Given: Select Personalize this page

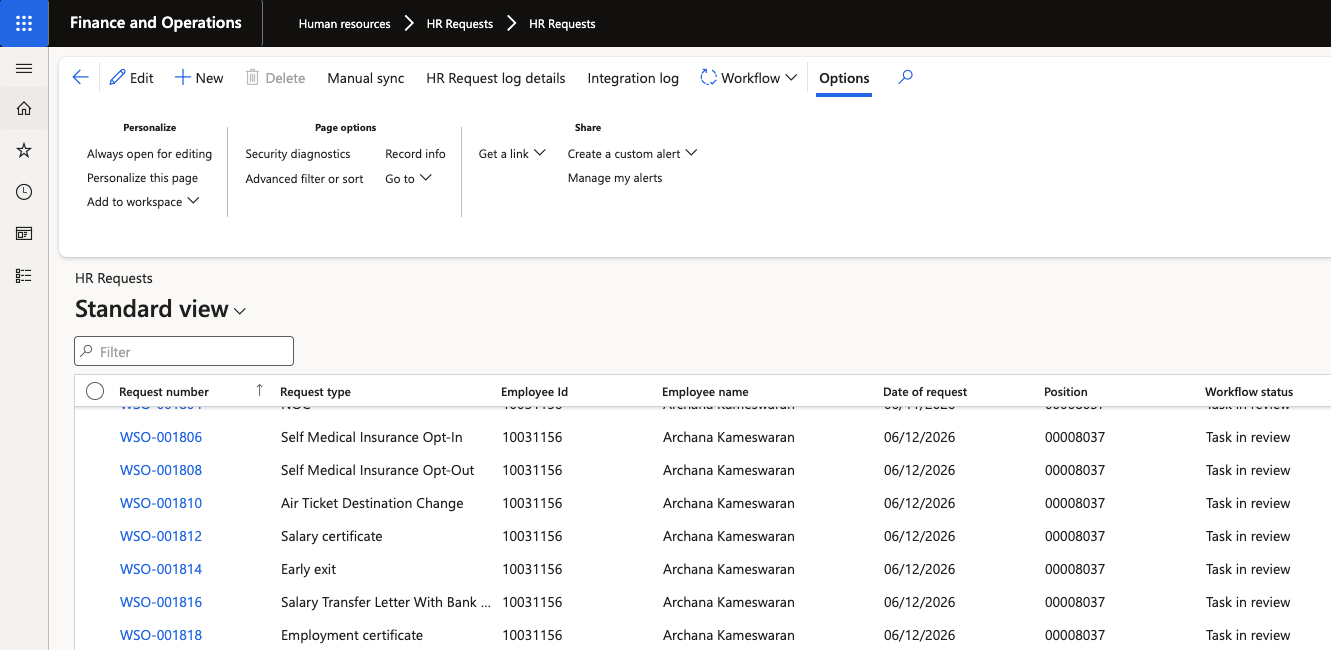Looking at the screenshot, I should click(143, 178).
